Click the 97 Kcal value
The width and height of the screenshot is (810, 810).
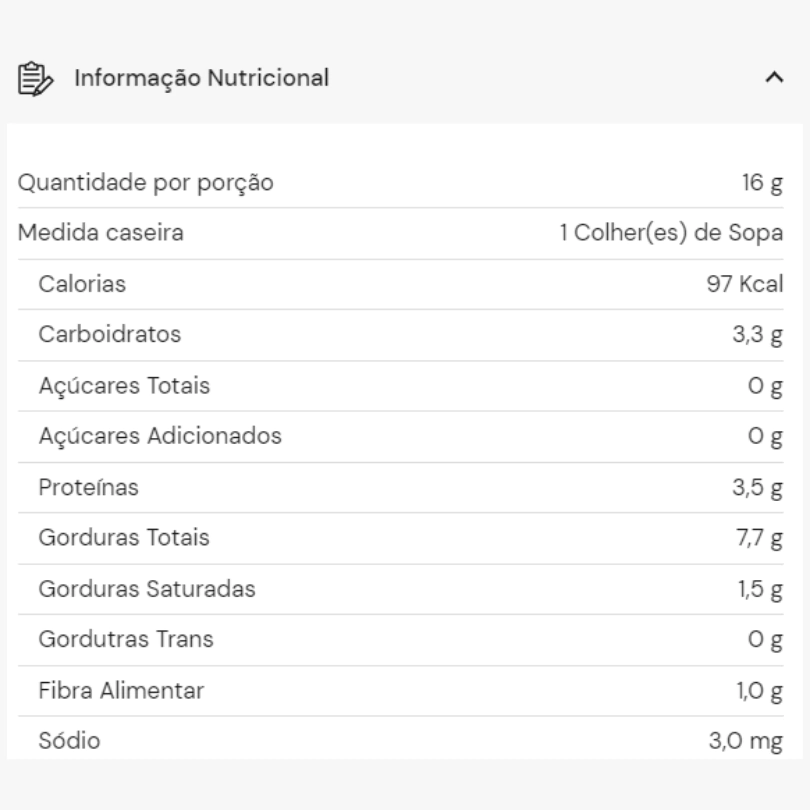pos(745,284)
